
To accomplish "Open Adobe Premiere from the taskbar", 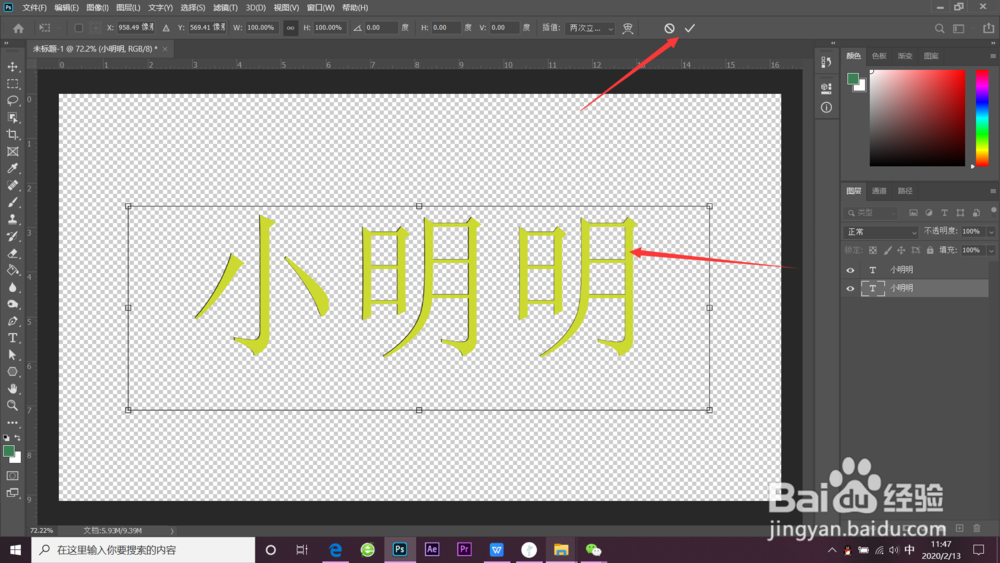I will pyautogui.click(x=464, y=549).
